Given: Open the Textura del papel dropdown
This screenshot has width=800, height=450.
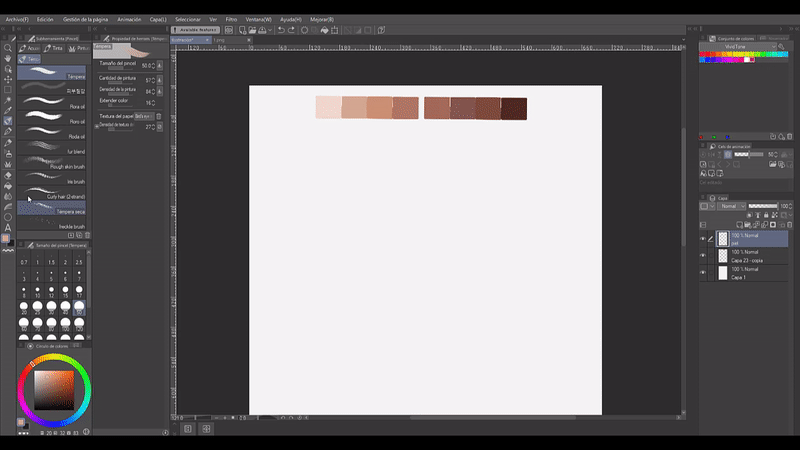Looking at the screenshot, I should tap(144, 116).
